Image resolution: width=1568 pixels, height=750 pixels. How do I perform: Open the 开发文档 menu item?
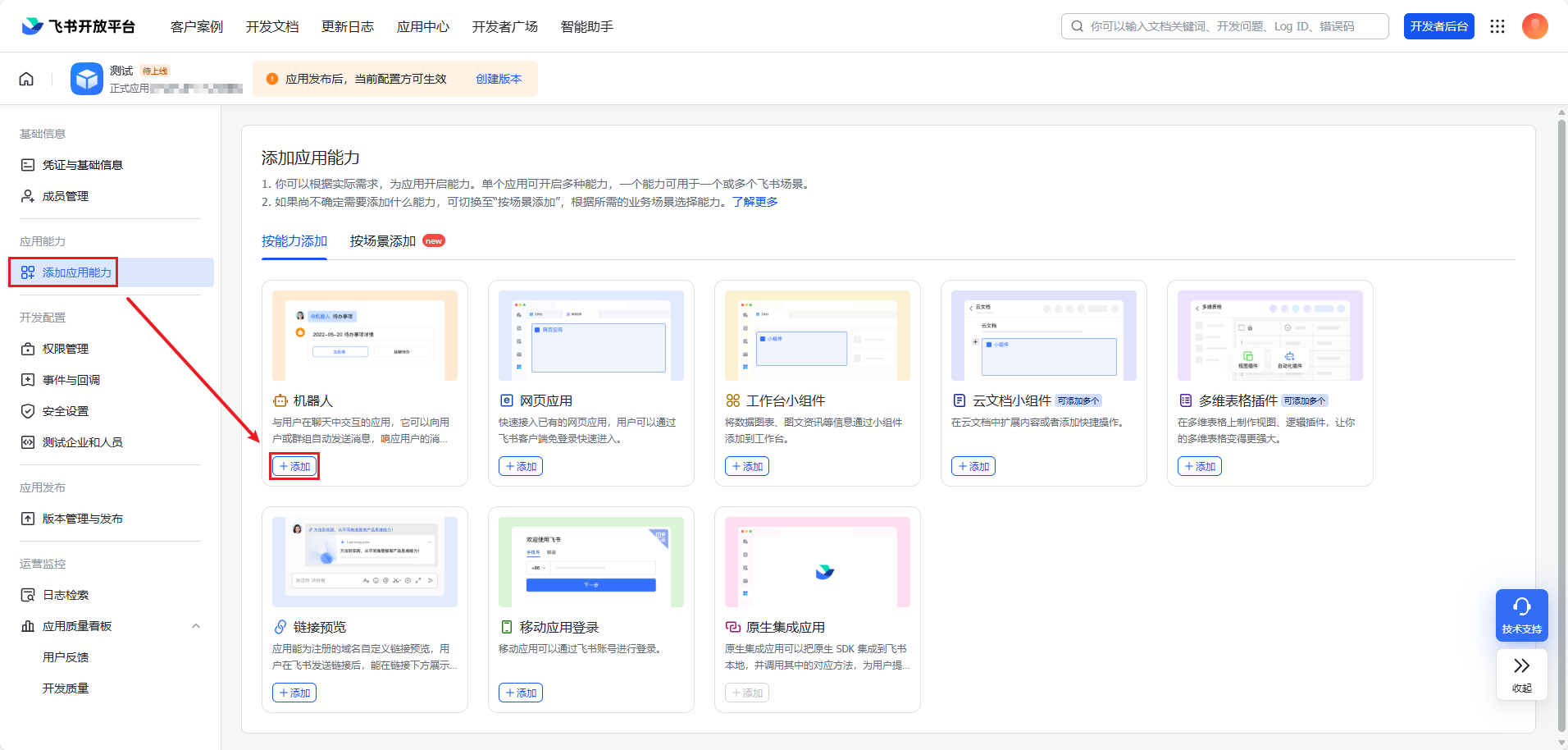[272, 26]
